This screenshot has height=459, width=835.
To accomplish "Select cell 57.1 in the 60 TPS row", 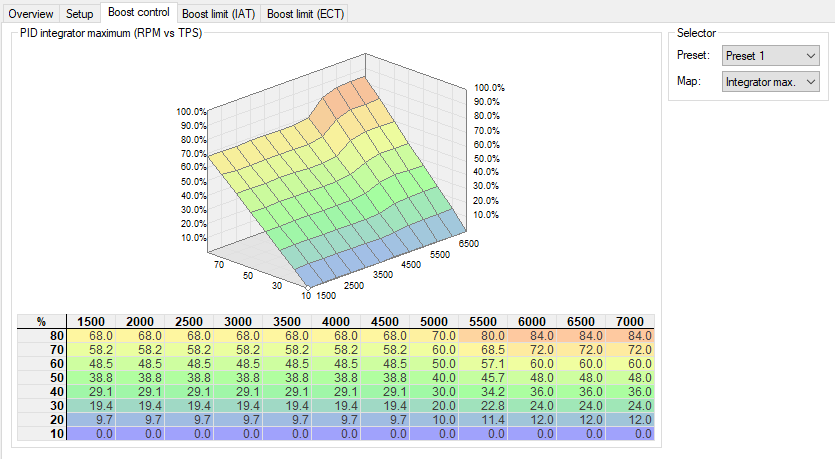I will coord(483,364).
